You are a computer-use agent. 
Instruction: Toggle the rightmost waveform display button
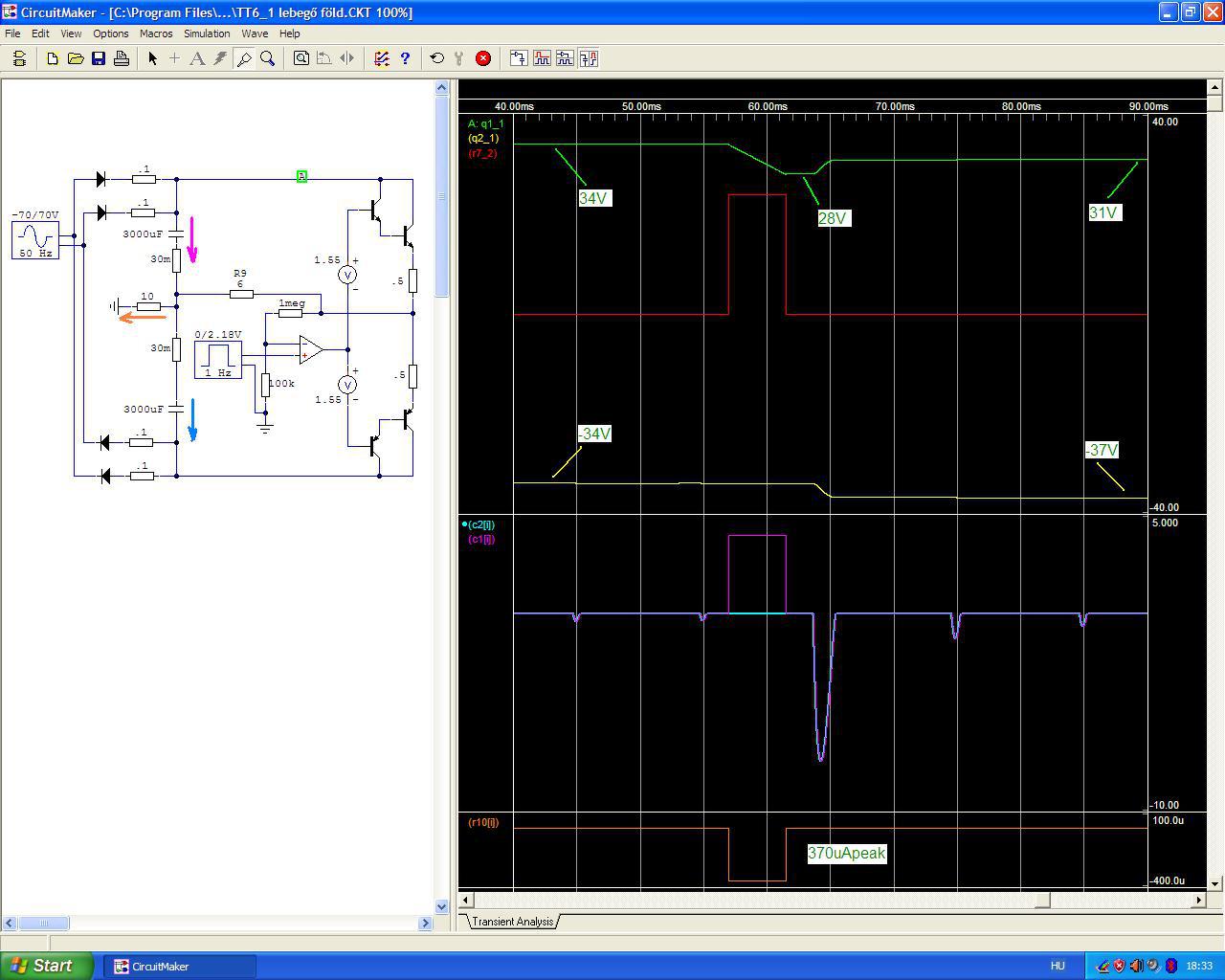589,58
